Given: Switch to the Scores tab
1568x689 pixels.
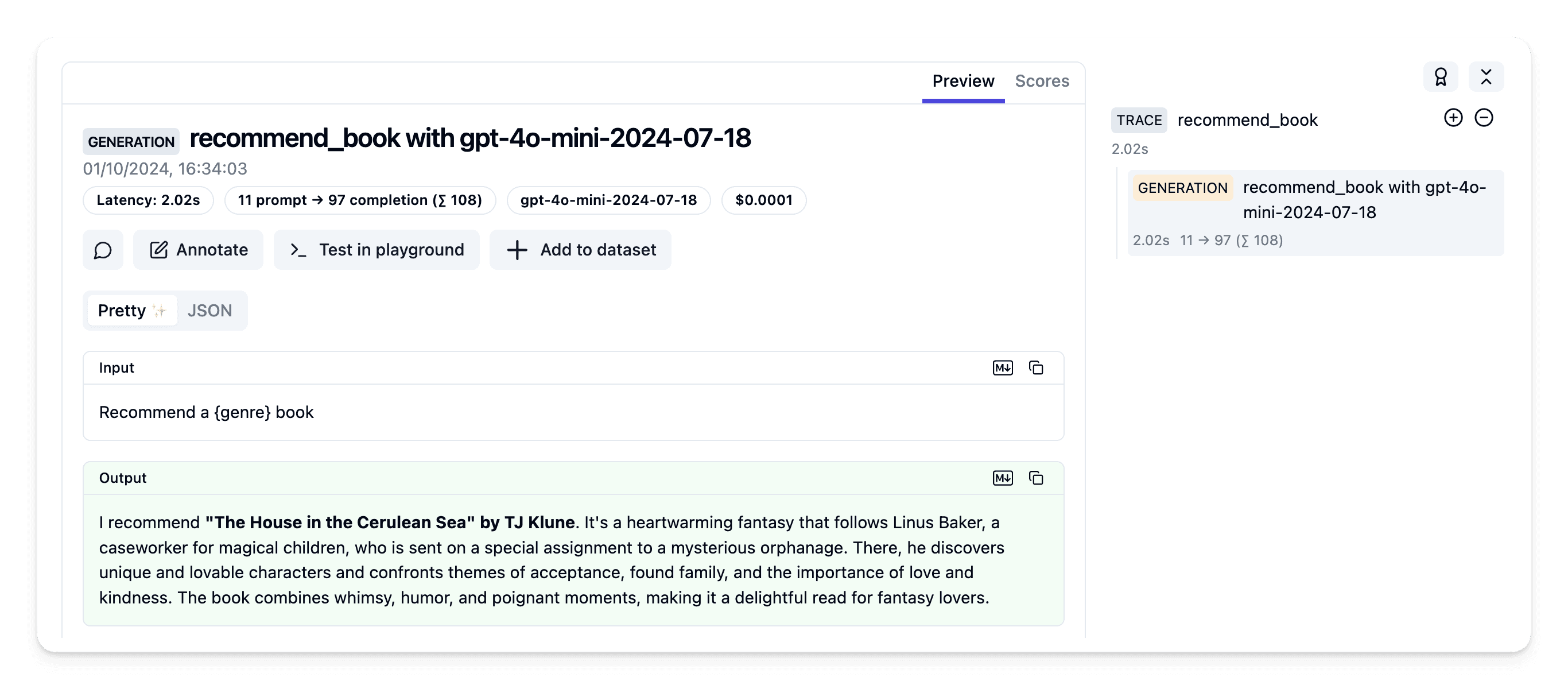Looking at the screenshot, I should pyautogui.click(x=1042, y=81).
